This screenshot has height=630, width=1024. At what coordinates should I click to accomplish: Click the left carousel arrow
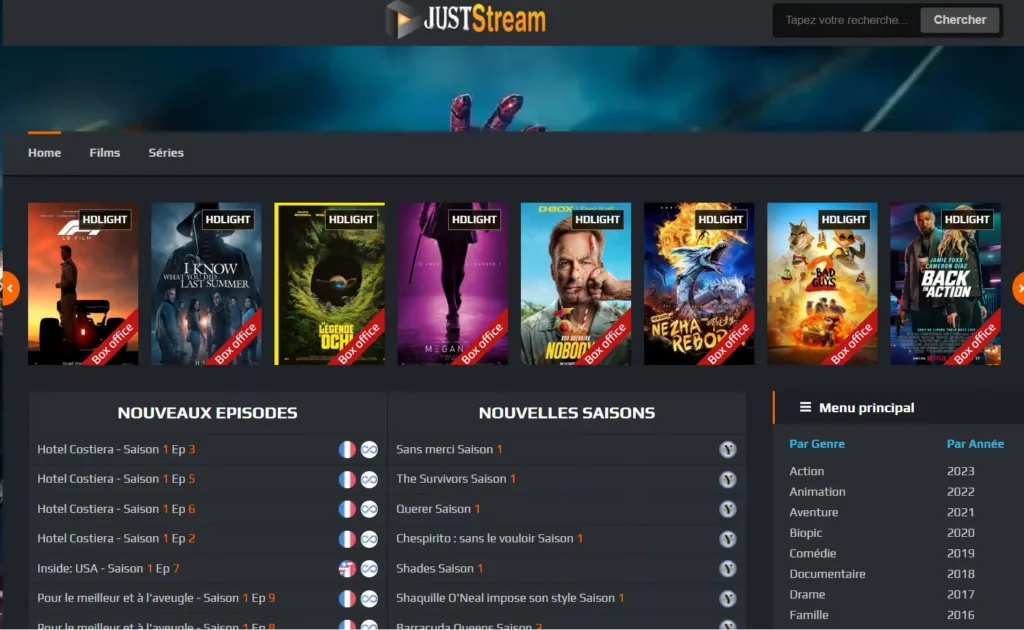pyautogui.click(x=10, y=287)
